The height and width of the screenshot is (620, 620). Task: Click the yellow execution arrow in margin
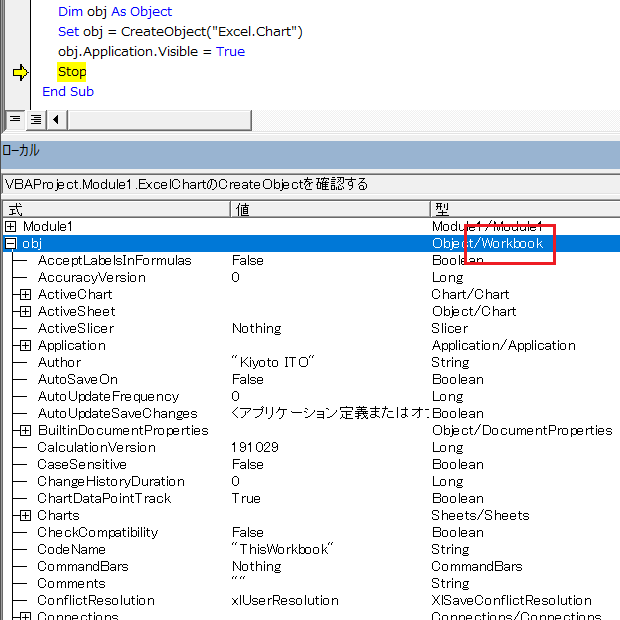click(20, 72)
